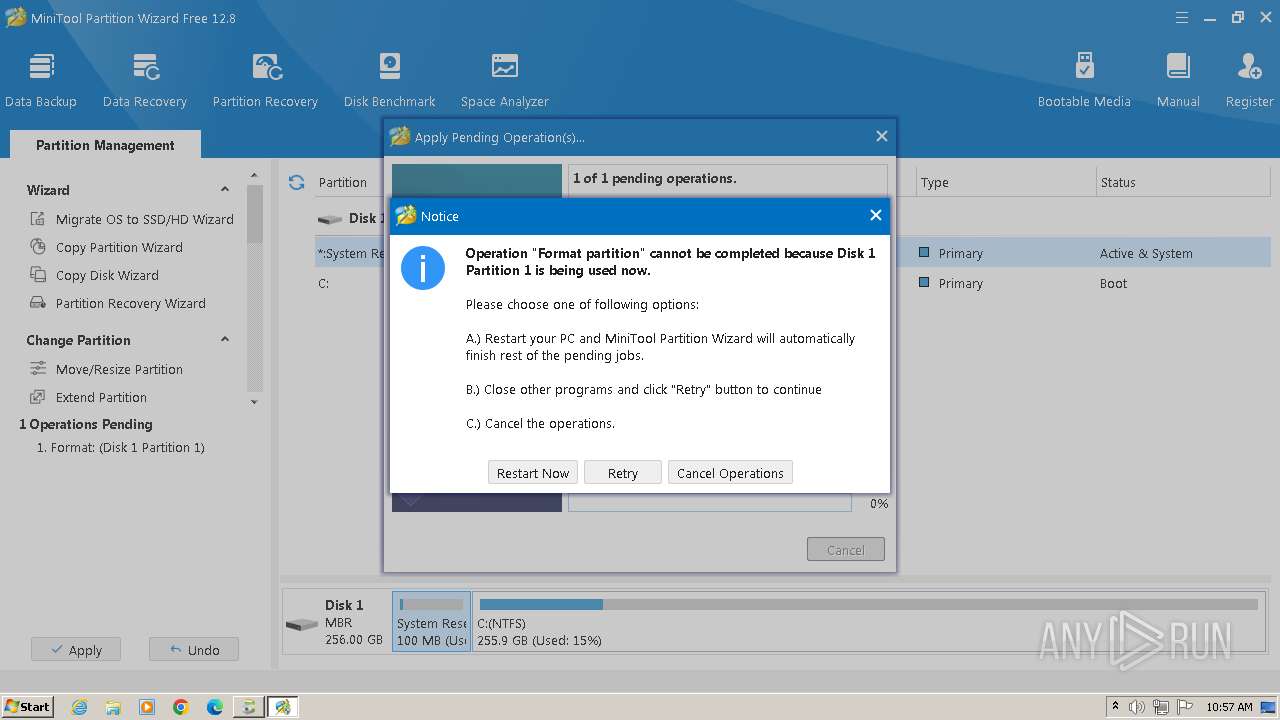Open the Register option

[1250, 80]
